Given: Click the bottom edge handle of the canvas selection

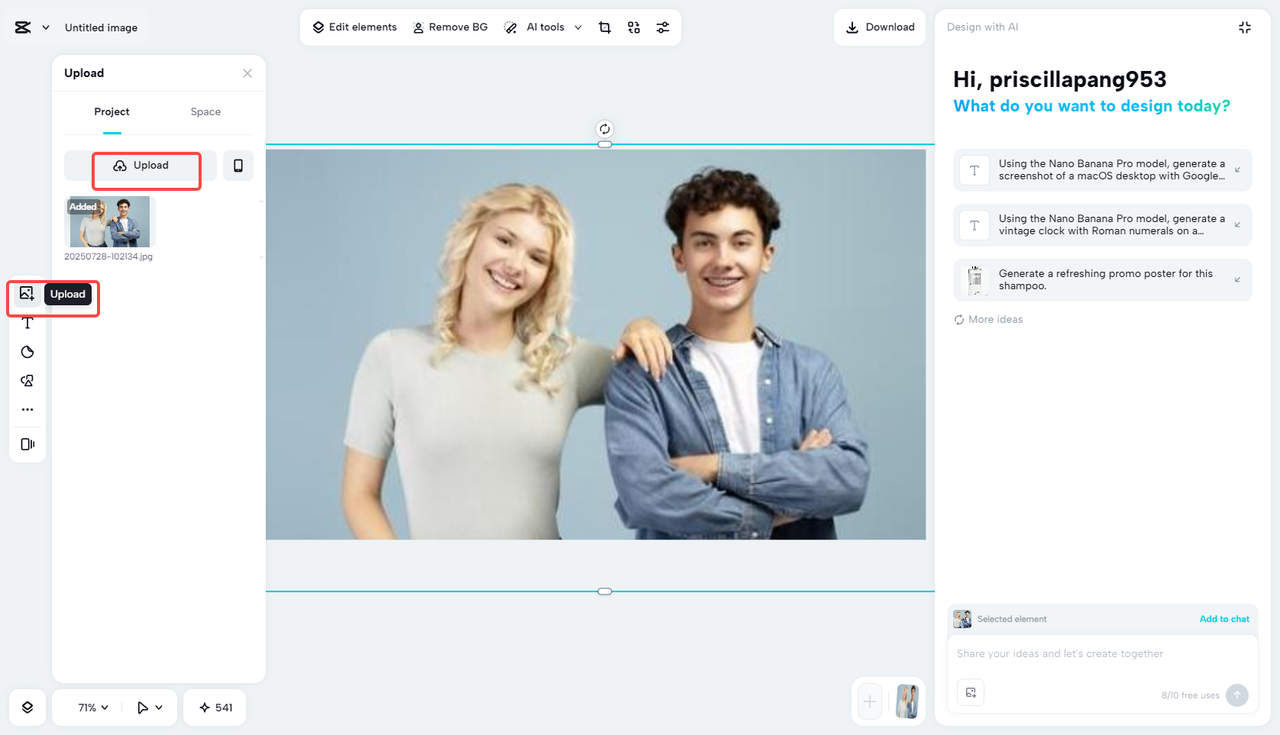Looking at the screenshot, I should coord(605,592).
